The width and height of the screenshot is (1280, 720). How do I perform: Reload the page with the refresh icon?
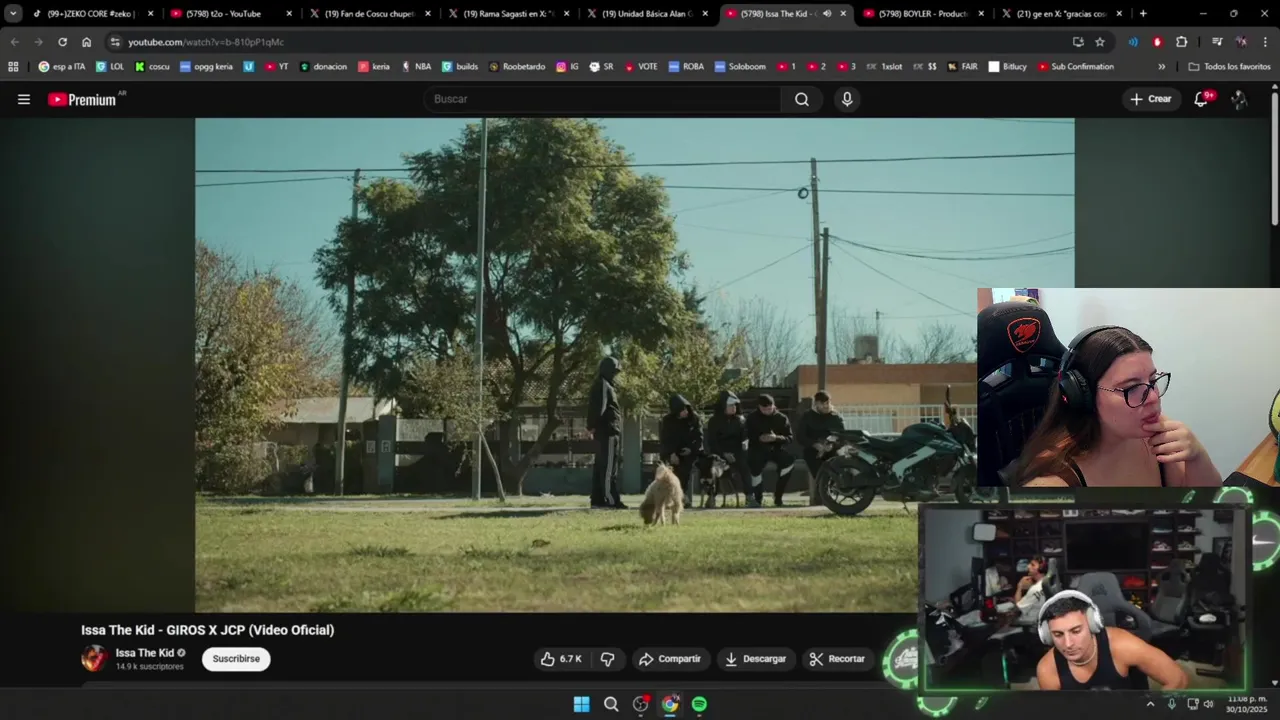point(62,42)
